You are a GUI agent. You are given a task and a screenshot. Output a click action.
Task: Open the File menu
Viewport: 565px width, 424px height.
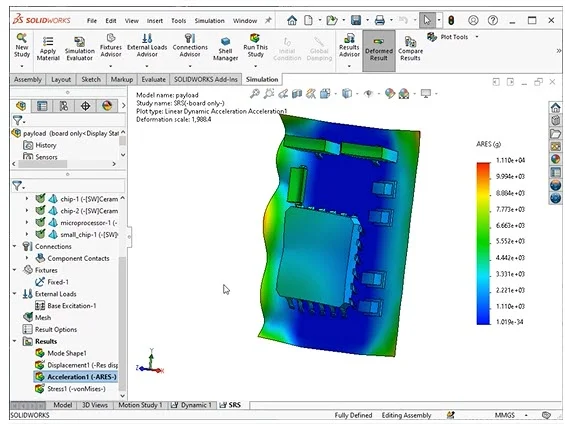tap(92, 21)
